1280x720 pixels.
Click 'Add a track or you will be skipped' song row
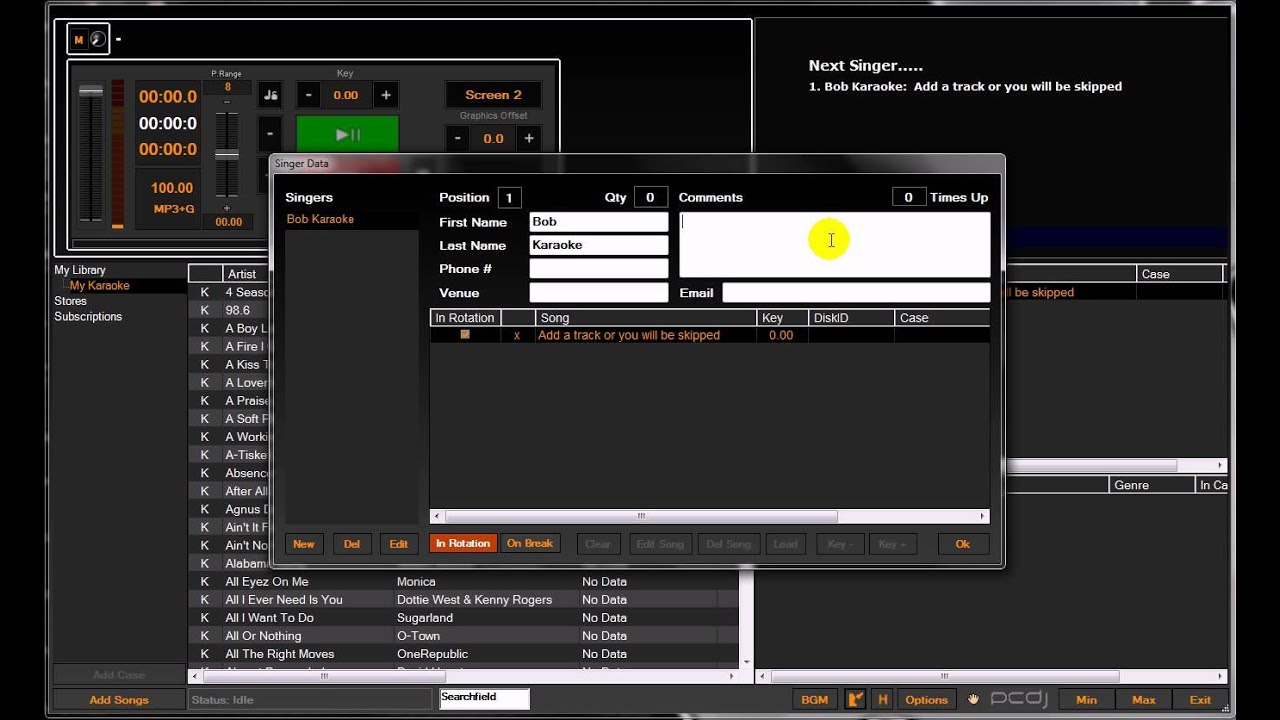click(710, 336)
